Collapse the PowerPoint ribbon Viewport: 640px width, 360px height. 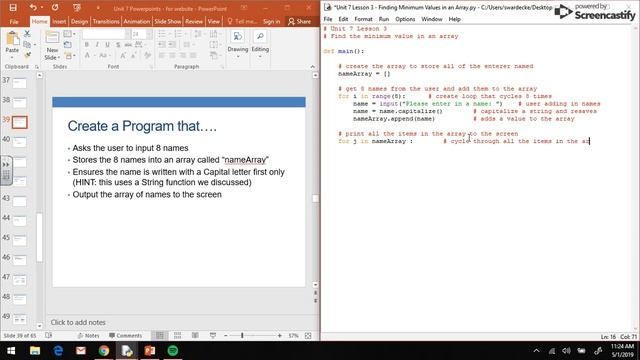[x=312, y=67]
